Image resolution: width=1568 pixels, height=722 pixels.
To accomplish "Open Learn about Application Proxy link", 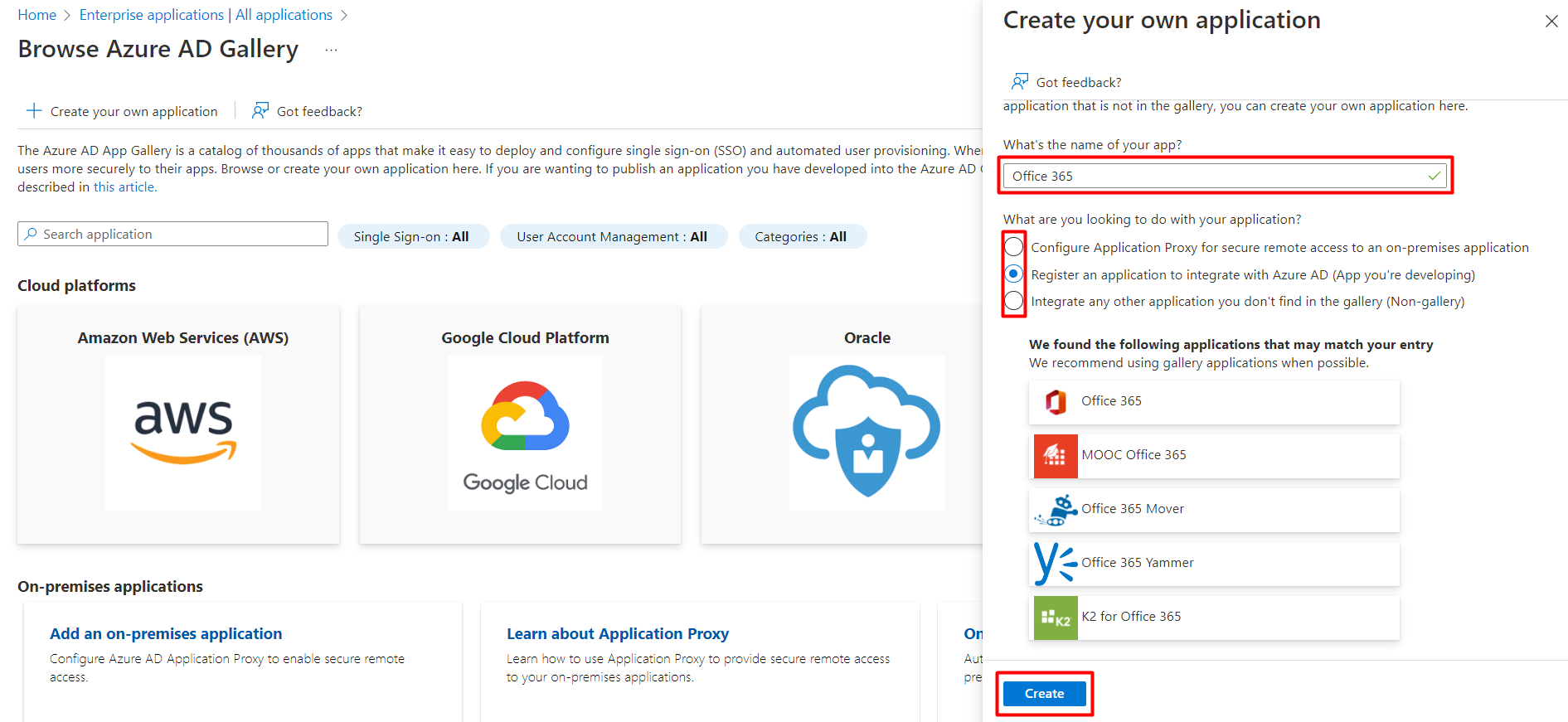I will pos(618,633).
